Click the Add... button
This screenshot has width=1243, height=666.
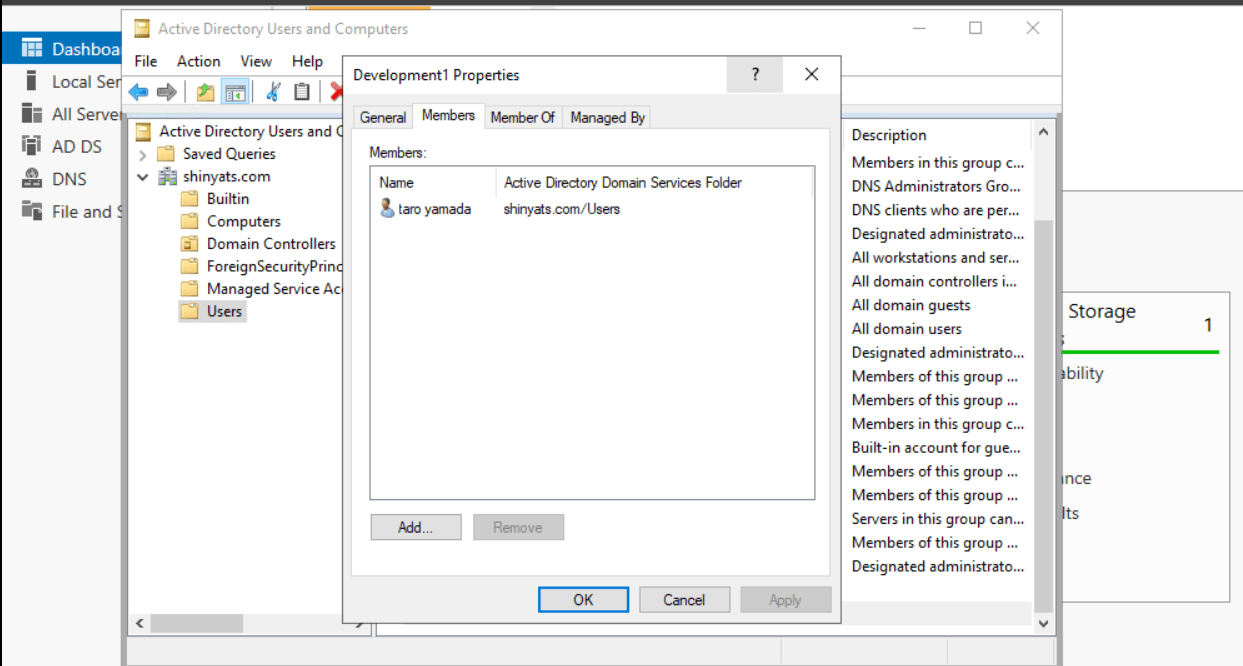click(x=415, y=527)
